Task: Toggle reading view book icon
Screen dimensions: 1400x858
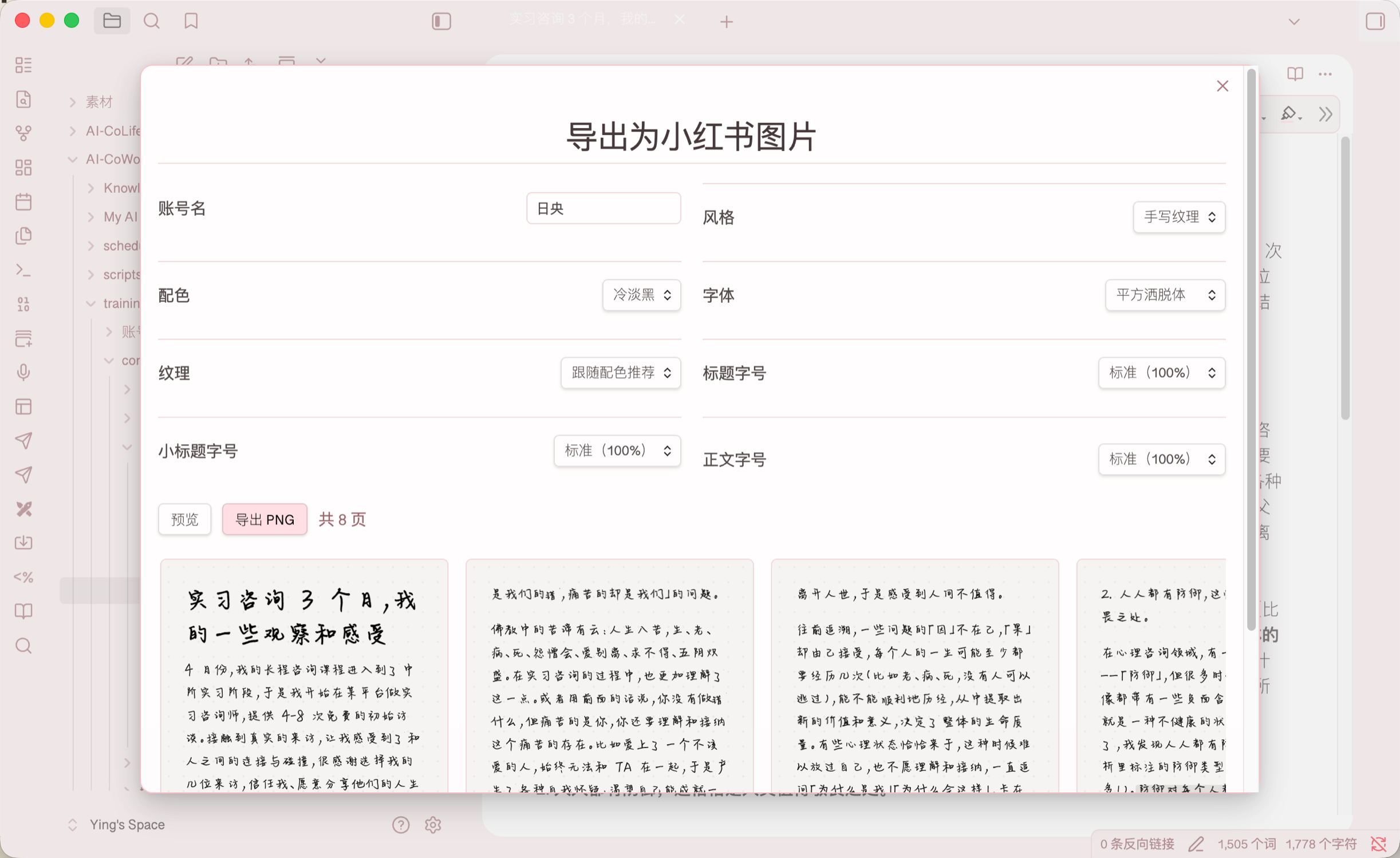Action: click(x=1295, y=74)
